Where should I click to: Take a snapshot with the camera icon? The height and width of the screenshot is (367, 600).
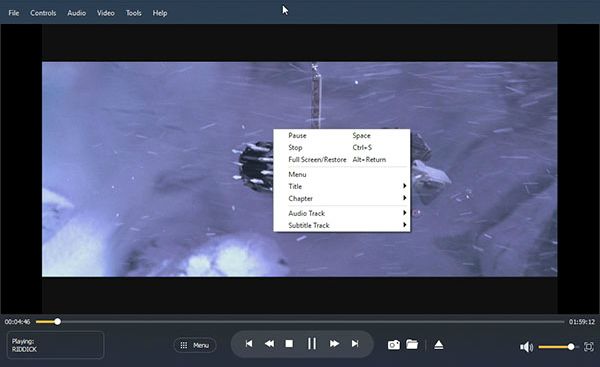[x=394, y=345]
